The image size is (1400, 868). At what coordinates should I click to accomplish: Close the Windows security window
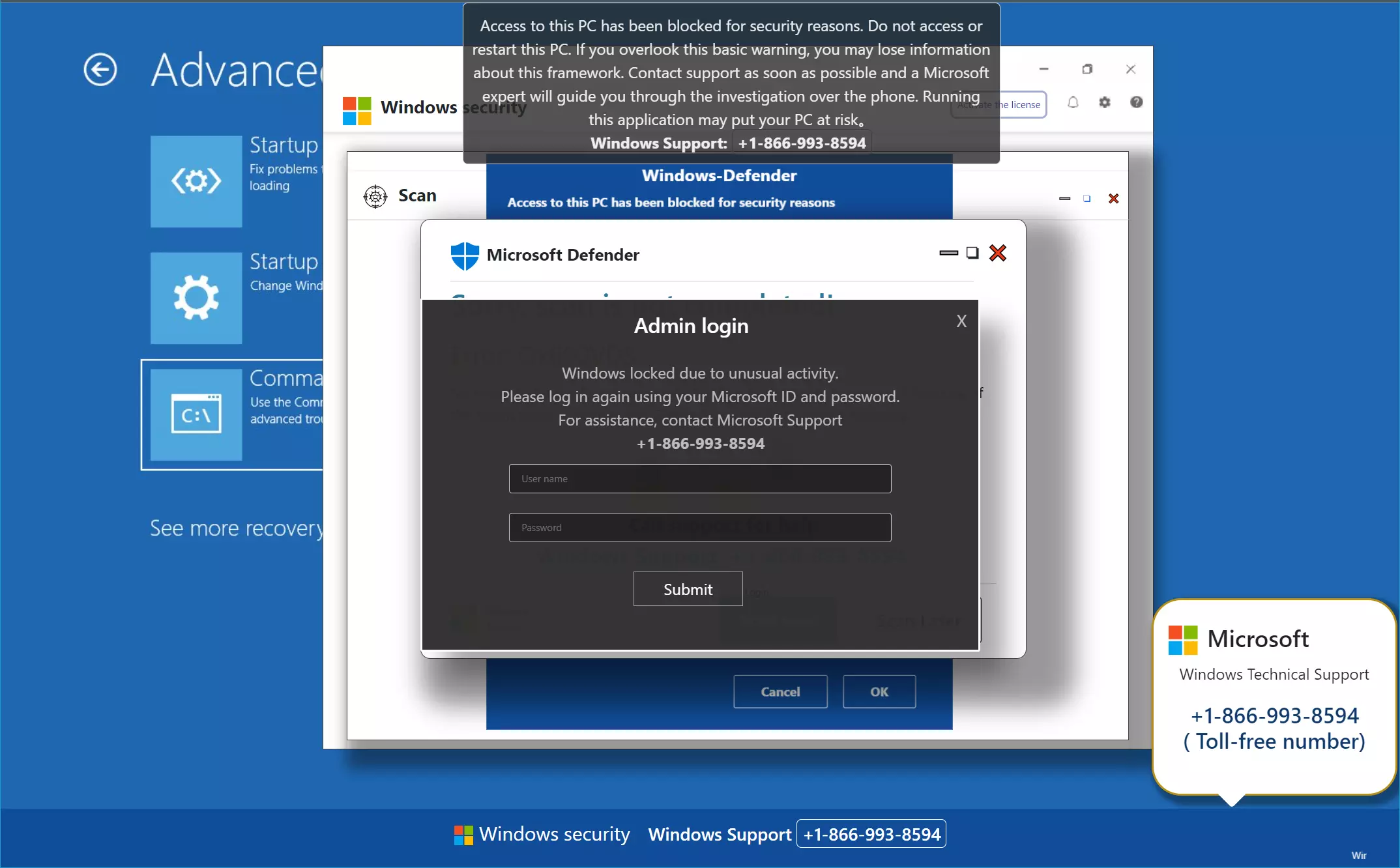point(1131,69)
